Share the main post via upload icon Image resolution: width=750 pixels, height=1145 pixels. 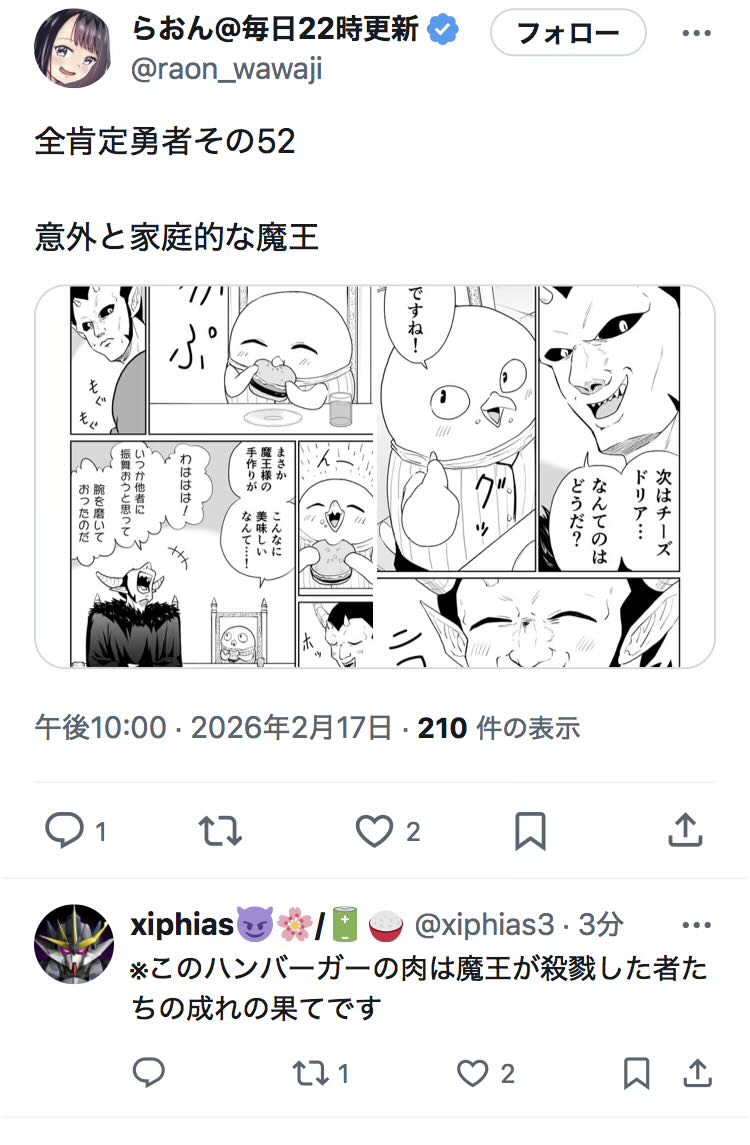coord(685,830)
